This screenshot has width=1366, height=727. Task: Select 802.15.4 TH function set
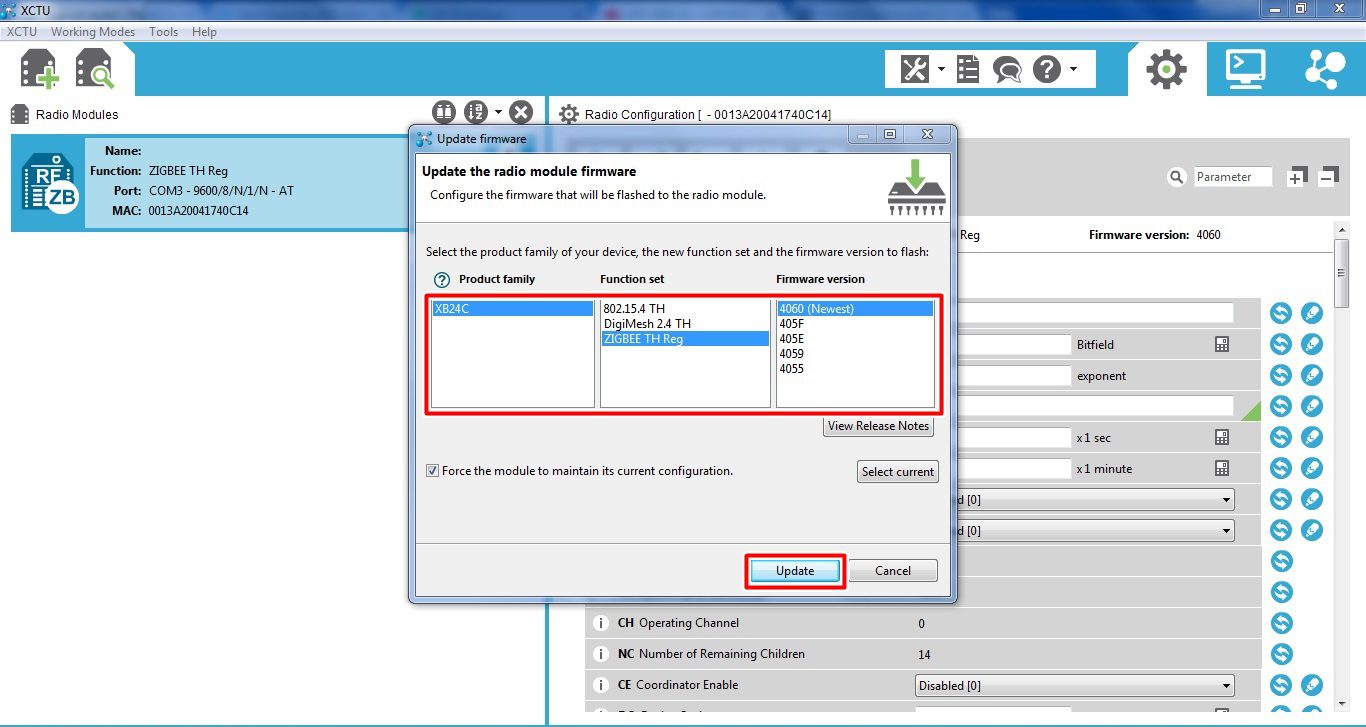[685, 309]
